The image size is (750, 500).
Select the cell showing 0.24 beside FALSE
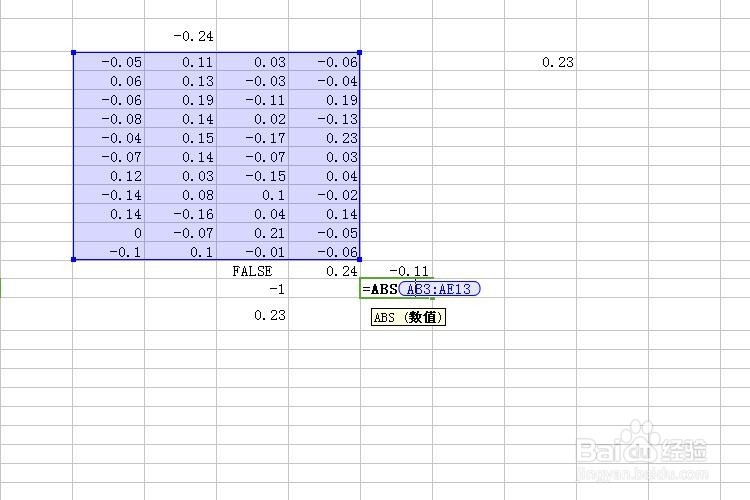point(324,271)
